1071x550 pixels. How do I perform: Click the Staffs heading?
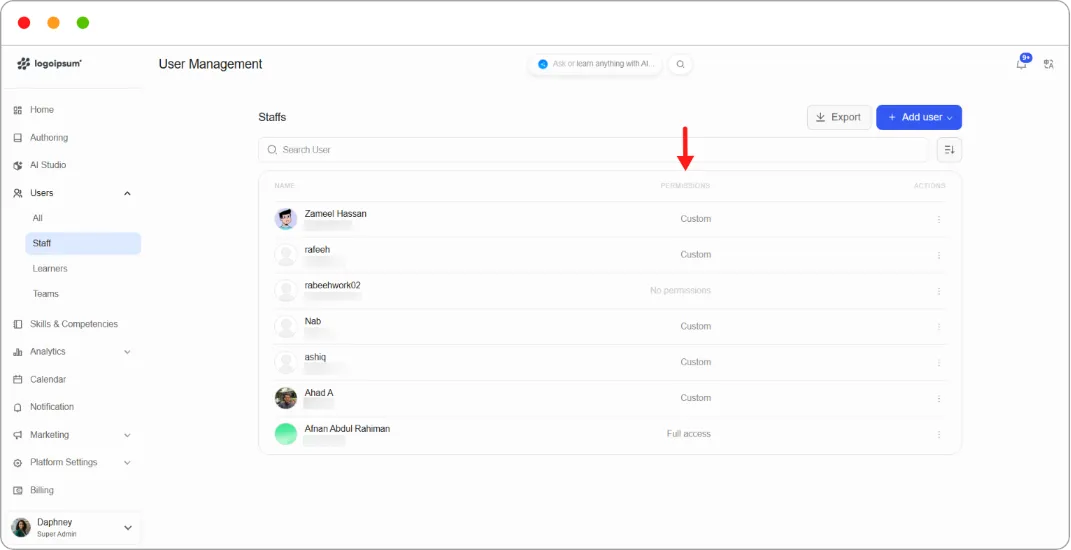(x=272, y=117)
